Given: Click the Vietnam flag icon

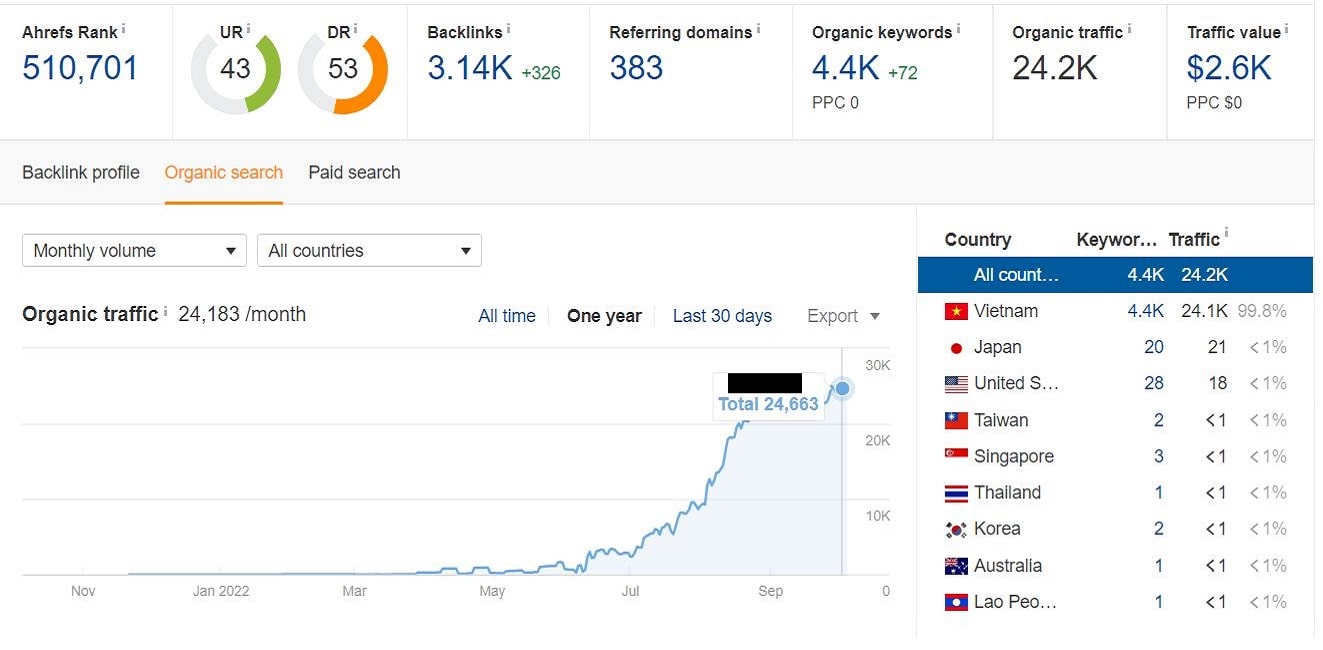Looking at the screenshot, I should click(x=956, y=311).
